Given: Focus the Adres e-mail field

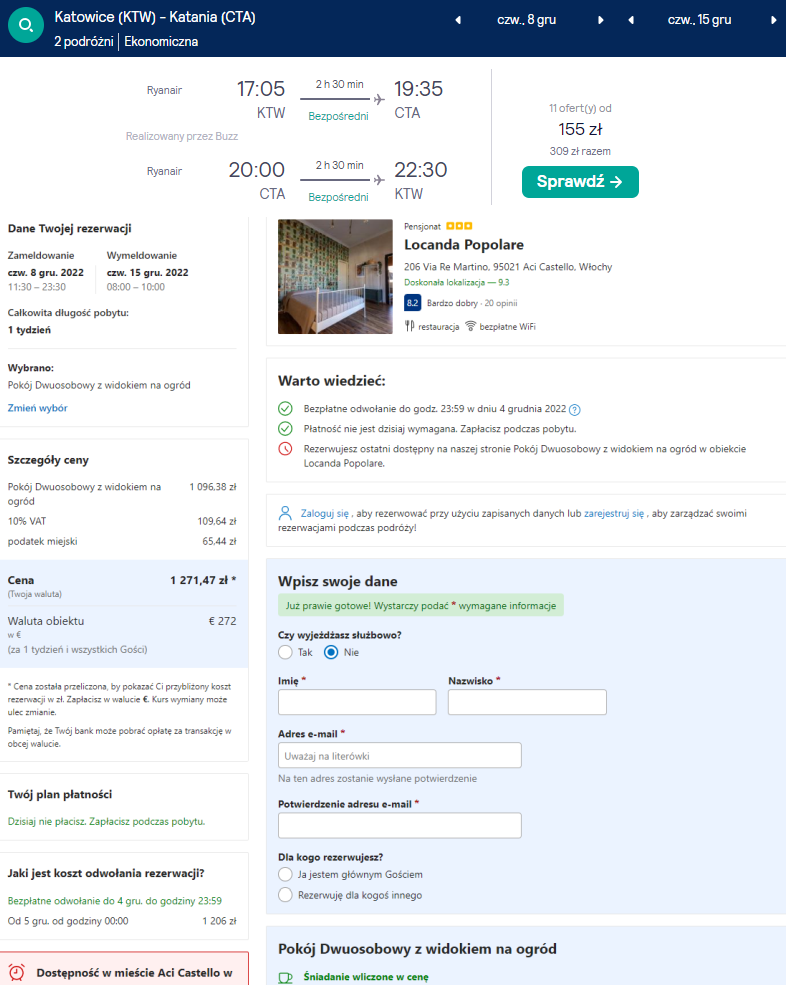Looking at the screenshot, I should (x=400, y=755).
